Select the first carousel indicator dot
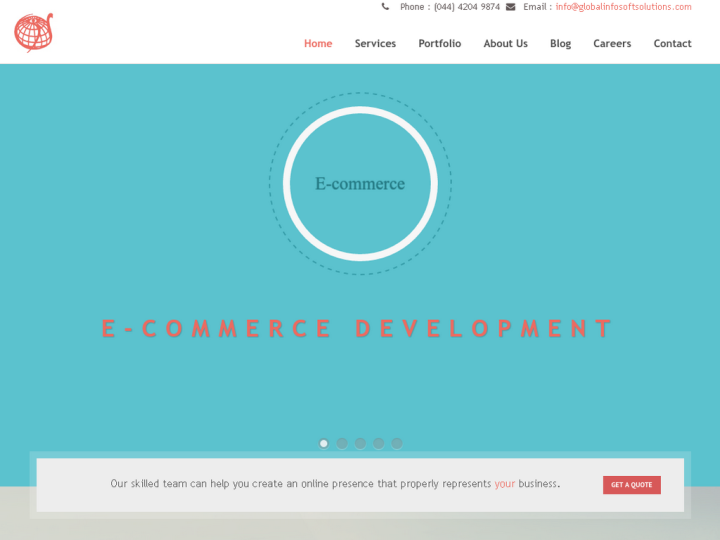Image resolution: width=720 pixels, height=540 pixels. pos(324,443)
